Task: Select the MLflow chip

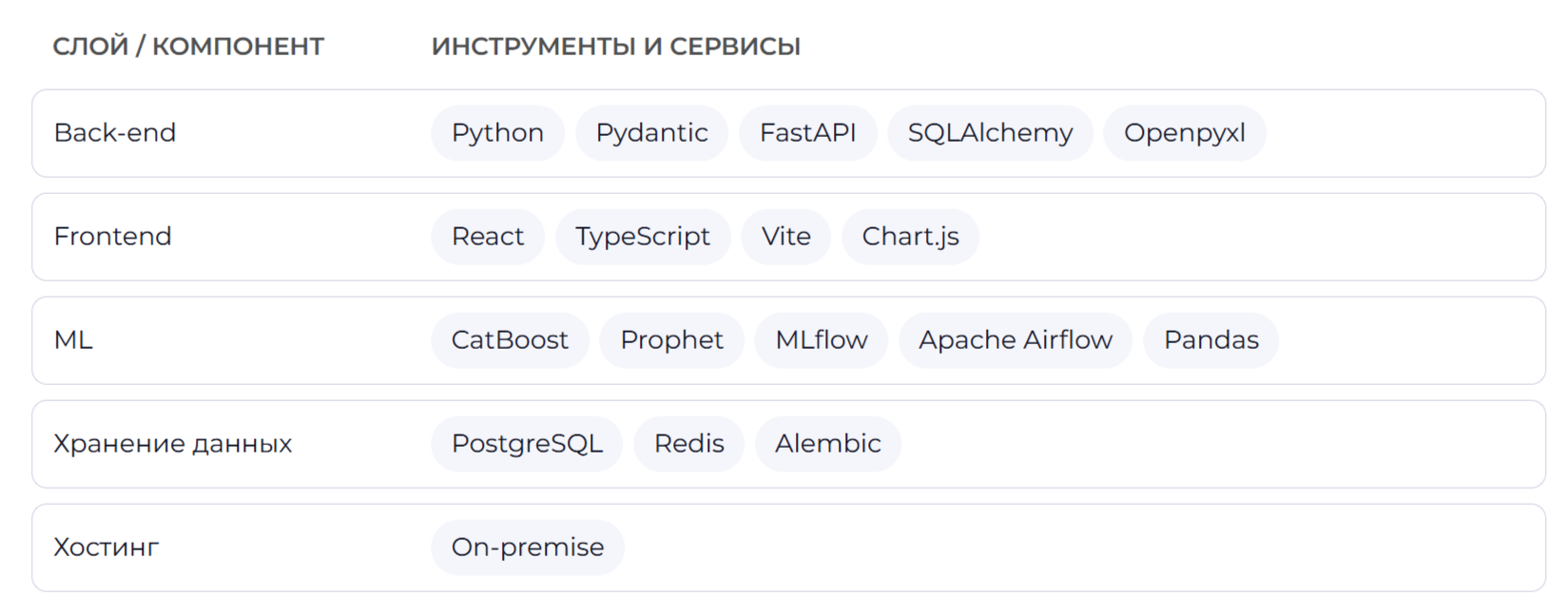Action: [x=821, y=340]
